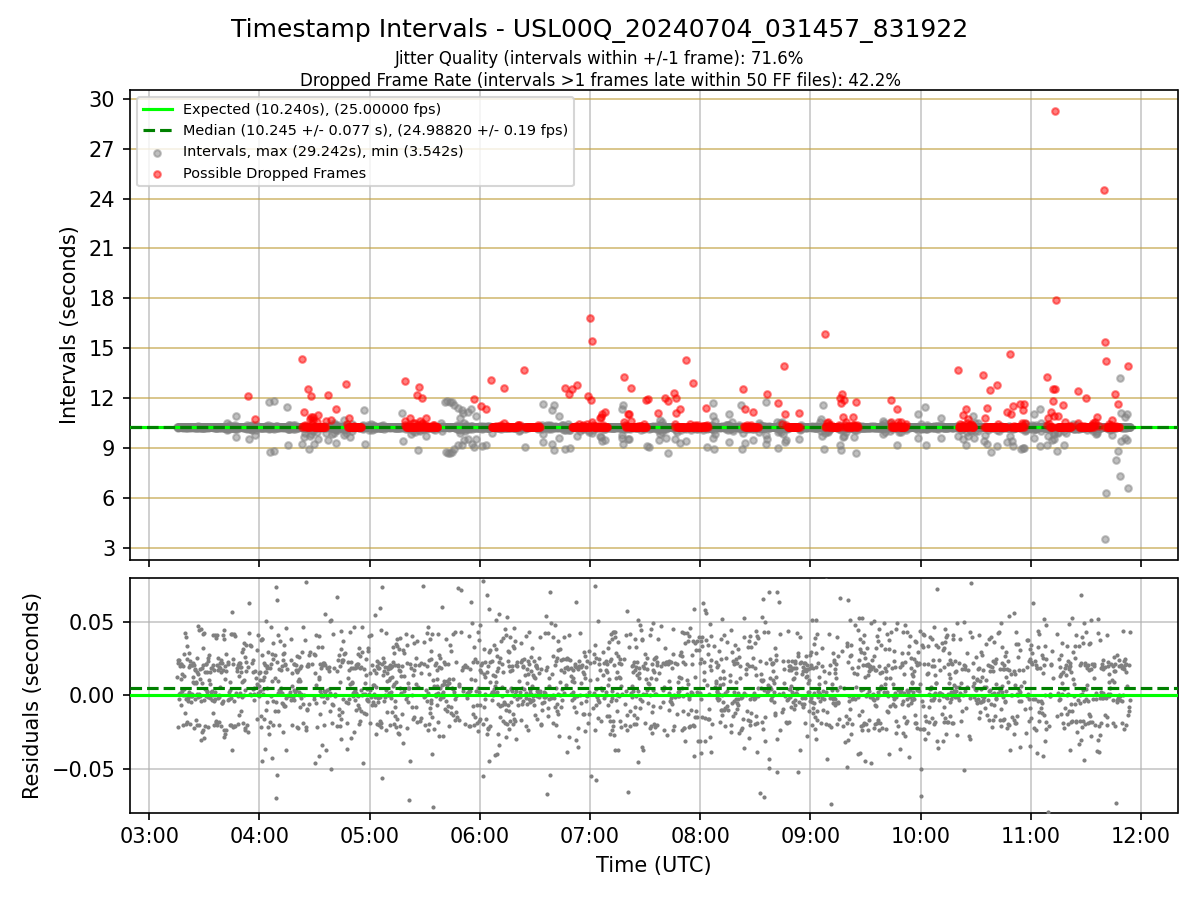Click the −0.05 tick on the residuals axis
The width and height of the screenshot is (1200, 900).
84,769
